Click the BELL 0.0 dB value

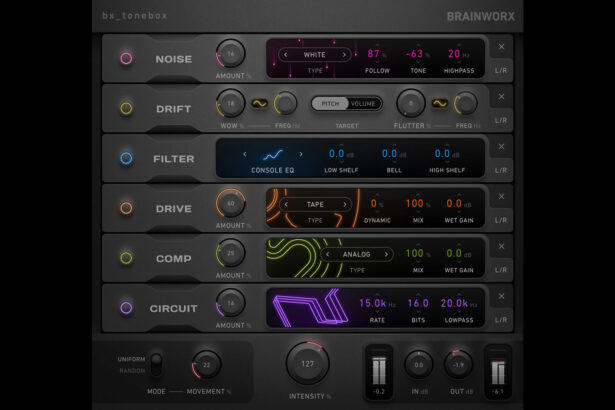click(389, 153)
